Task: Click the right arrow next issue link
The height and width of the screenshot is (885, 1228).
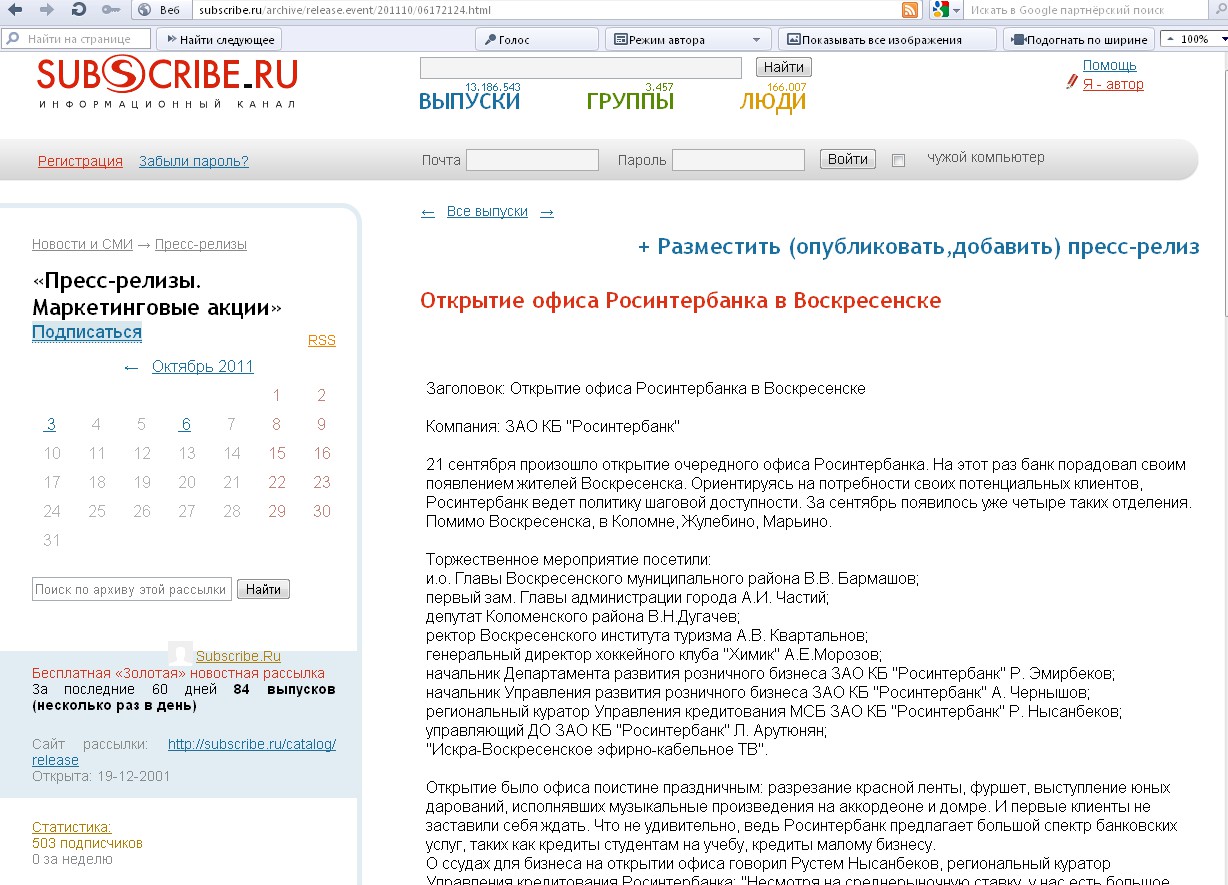Action: (x=547, y=212)
